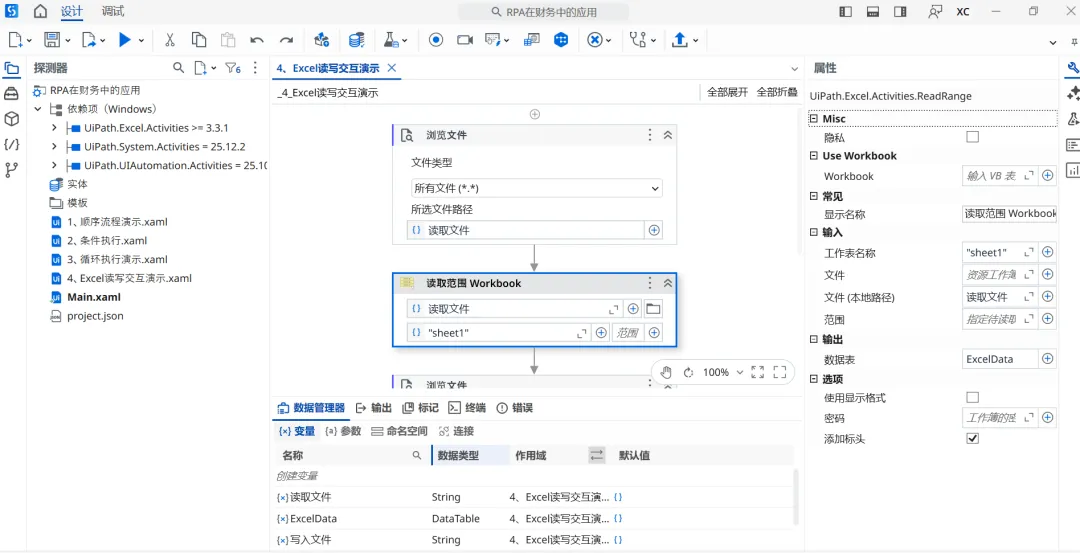Switch to the 输出 panel tab
The image size is (1080, 553).
tap(374, 408)
